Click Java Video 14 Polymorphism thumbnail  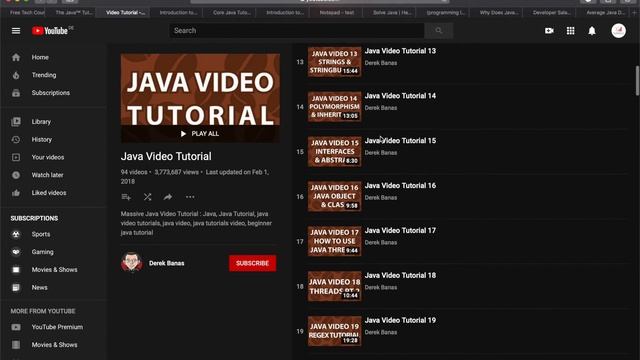click(x=334, y=107)
